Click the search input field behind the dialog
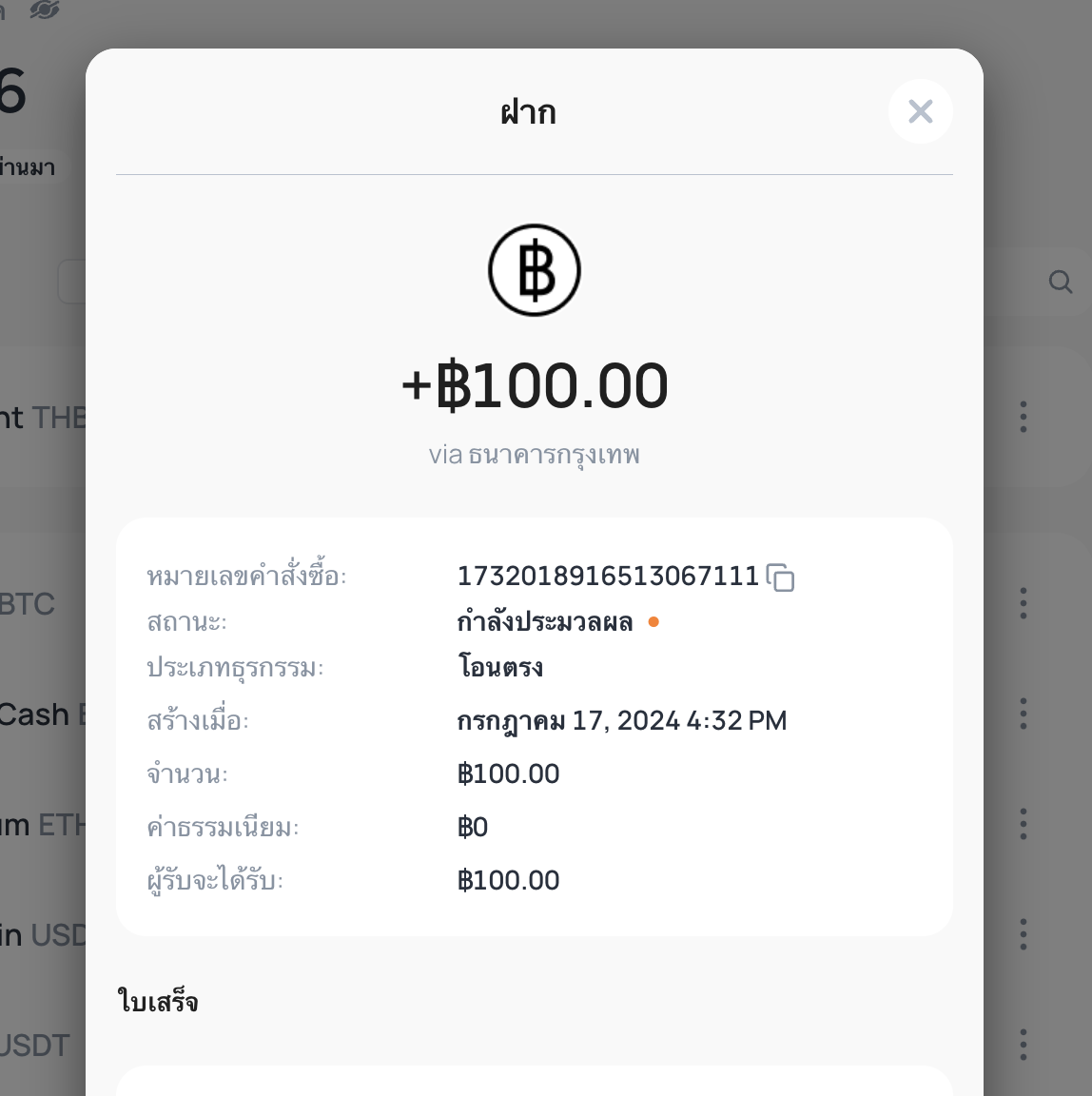 pyautogui.click(x=72, y=282)
